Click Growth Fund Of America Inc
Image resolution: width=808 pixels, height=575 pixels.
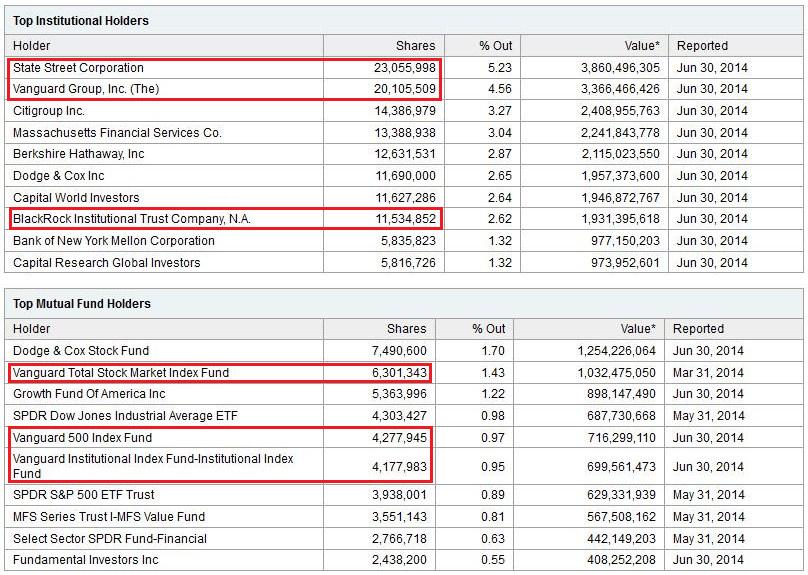coord(89,394)
